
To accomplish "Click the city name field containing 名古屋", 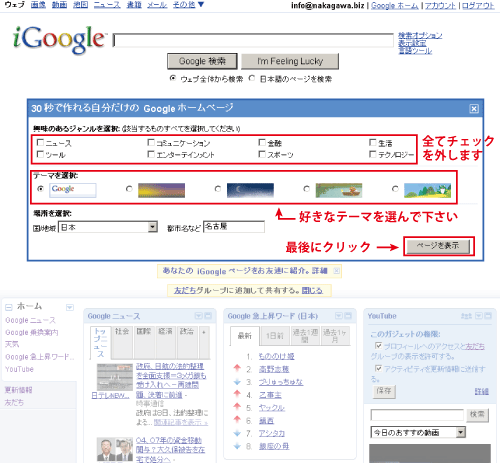I will point(234,227).
